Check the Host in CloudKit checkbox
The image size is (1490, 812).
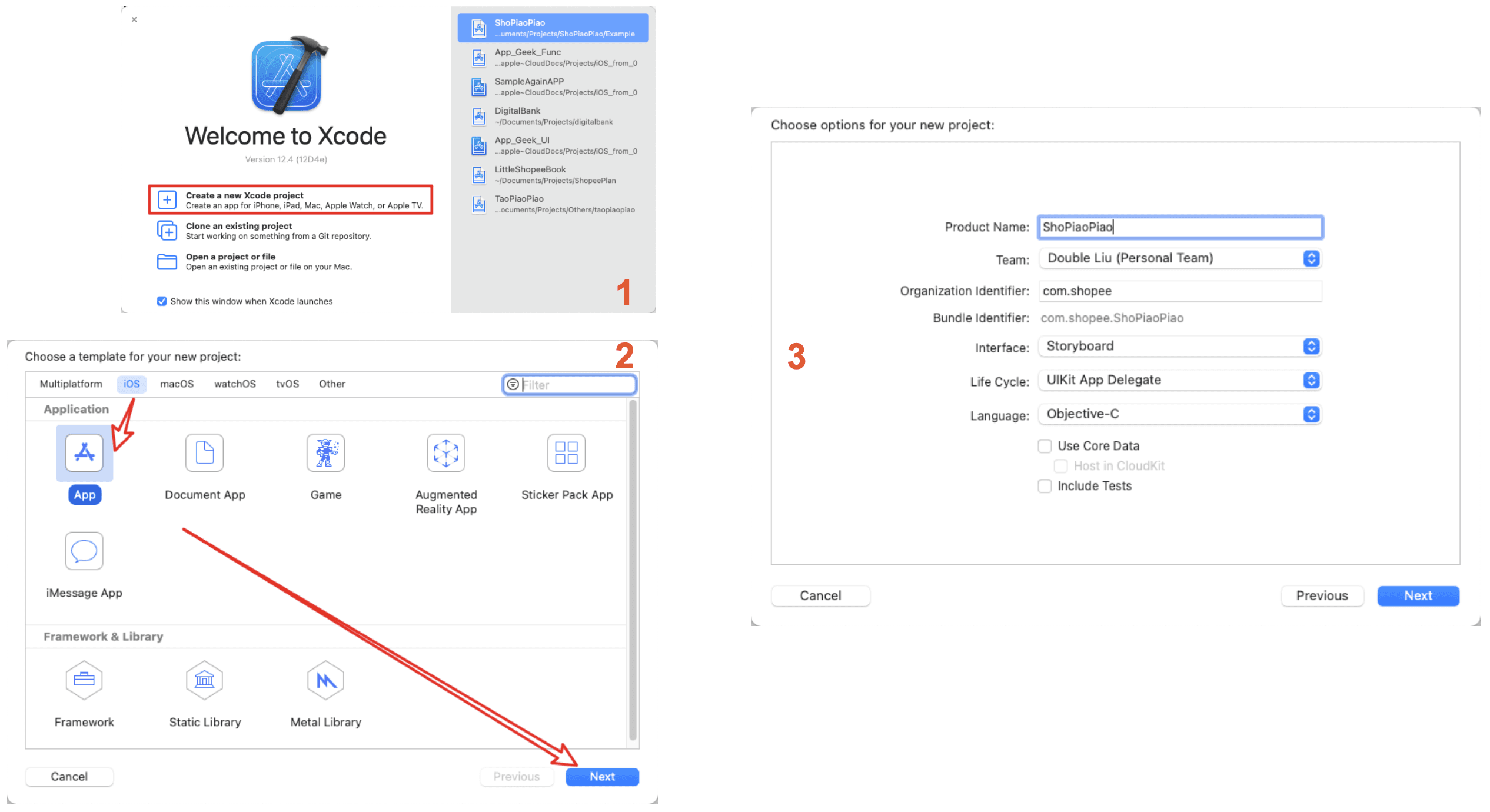click(x=1060, y=466)
